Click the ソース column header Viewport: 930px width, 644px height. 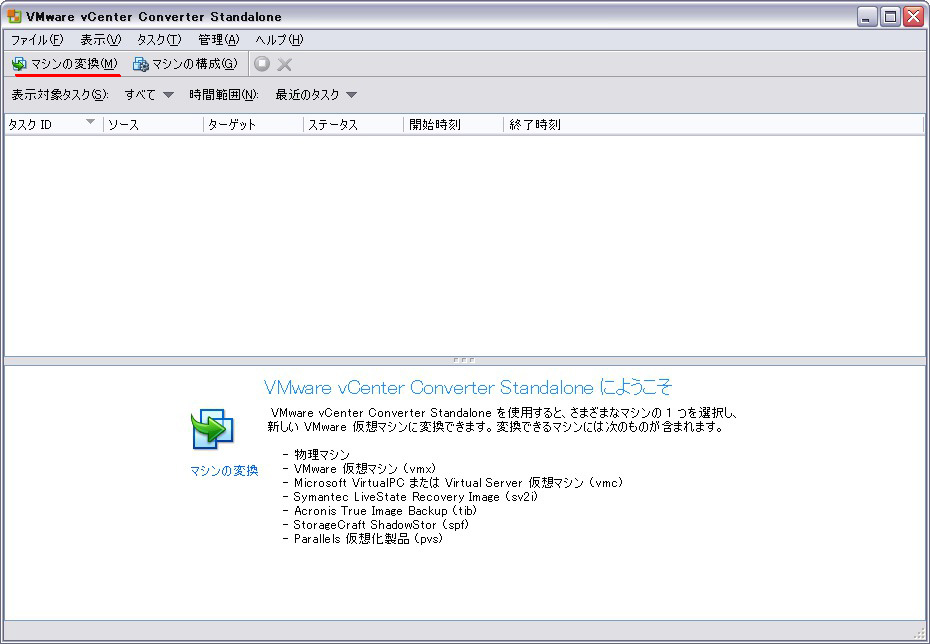click(154, 125)
